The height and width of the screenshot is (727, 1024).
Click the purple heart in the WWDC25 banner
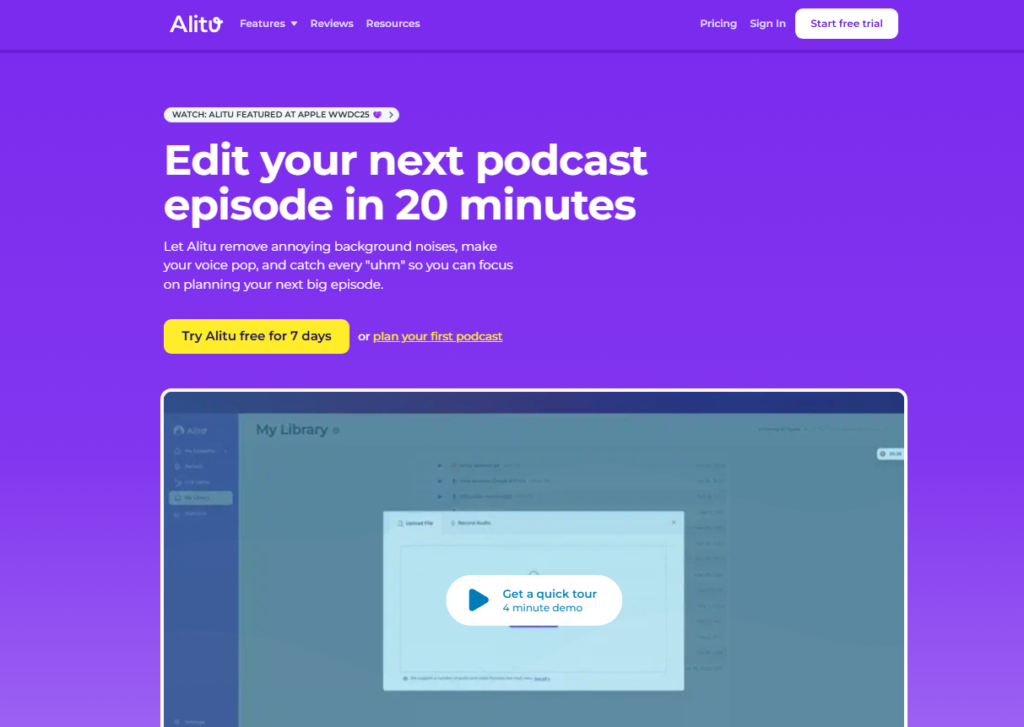click(377, 115)
